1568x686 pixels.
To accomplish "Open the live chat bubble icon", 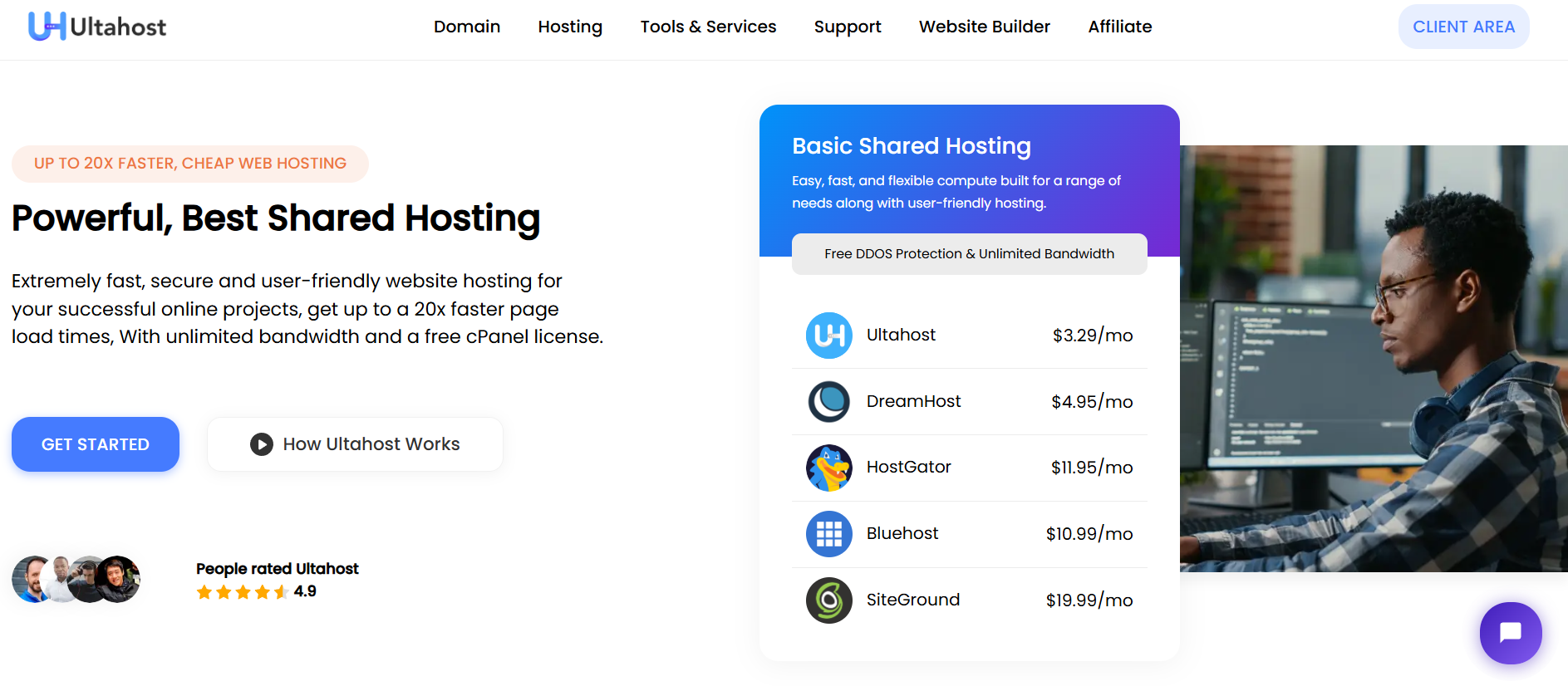I will point(1510,633).
